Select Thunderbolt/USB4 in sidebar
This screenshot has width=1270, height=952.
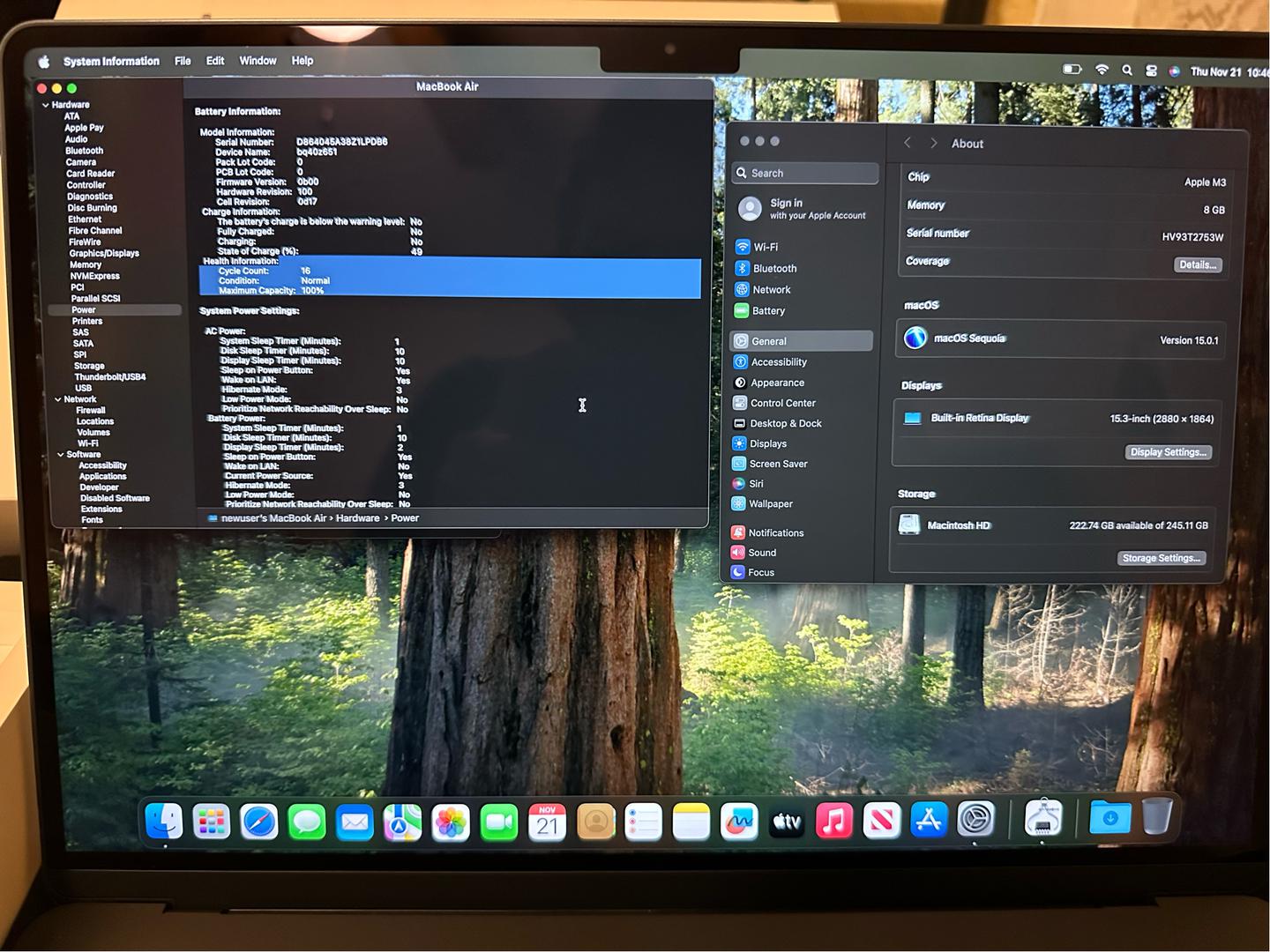click(110, 377)
